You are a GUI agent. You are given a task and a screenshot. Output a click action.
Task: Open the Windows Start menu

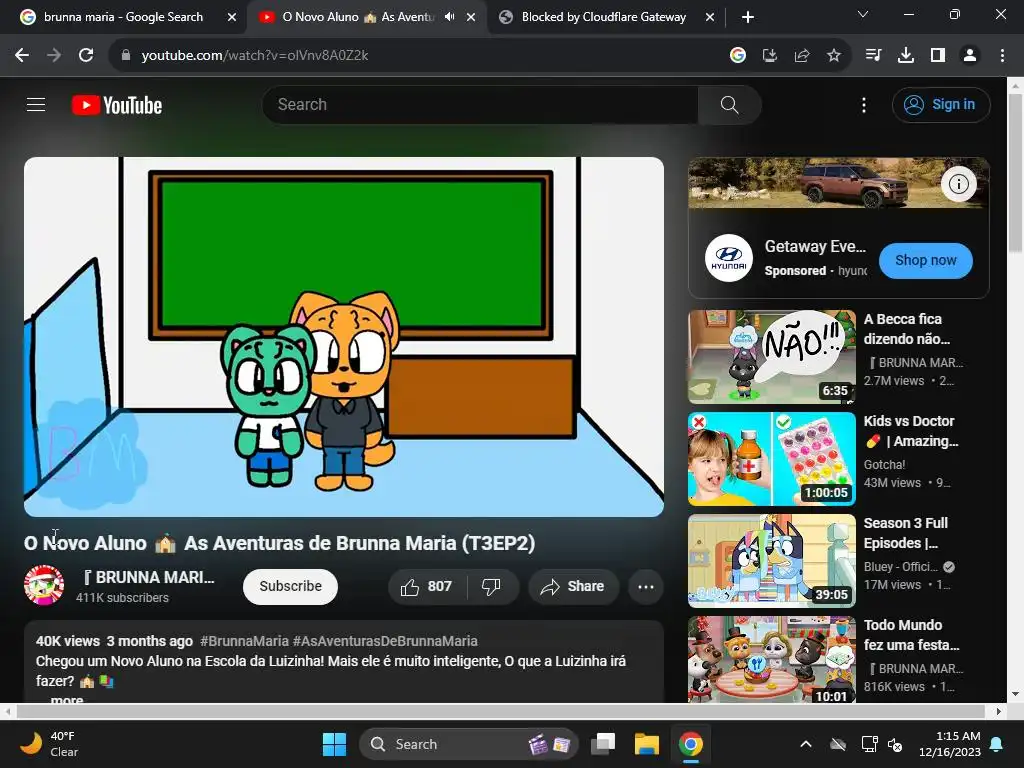[x=334, y=744]
